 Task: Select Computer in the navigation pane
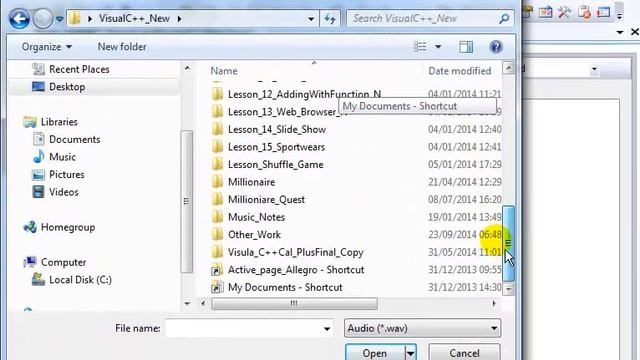coord(63,262)
